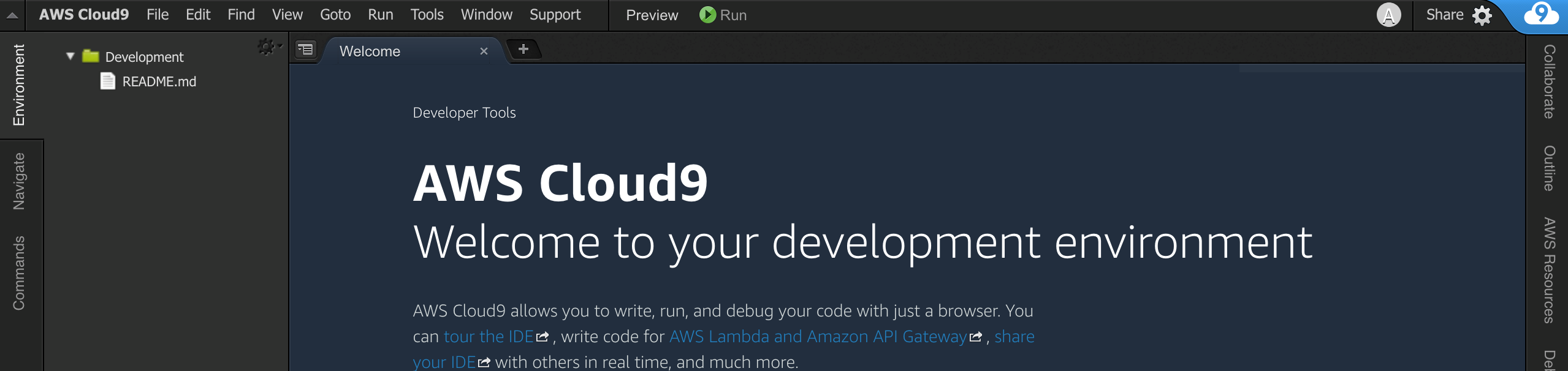The image size is (1568, 371).
Task: Open the File menu
Action: pyautogui.click(x=158, y=15)
